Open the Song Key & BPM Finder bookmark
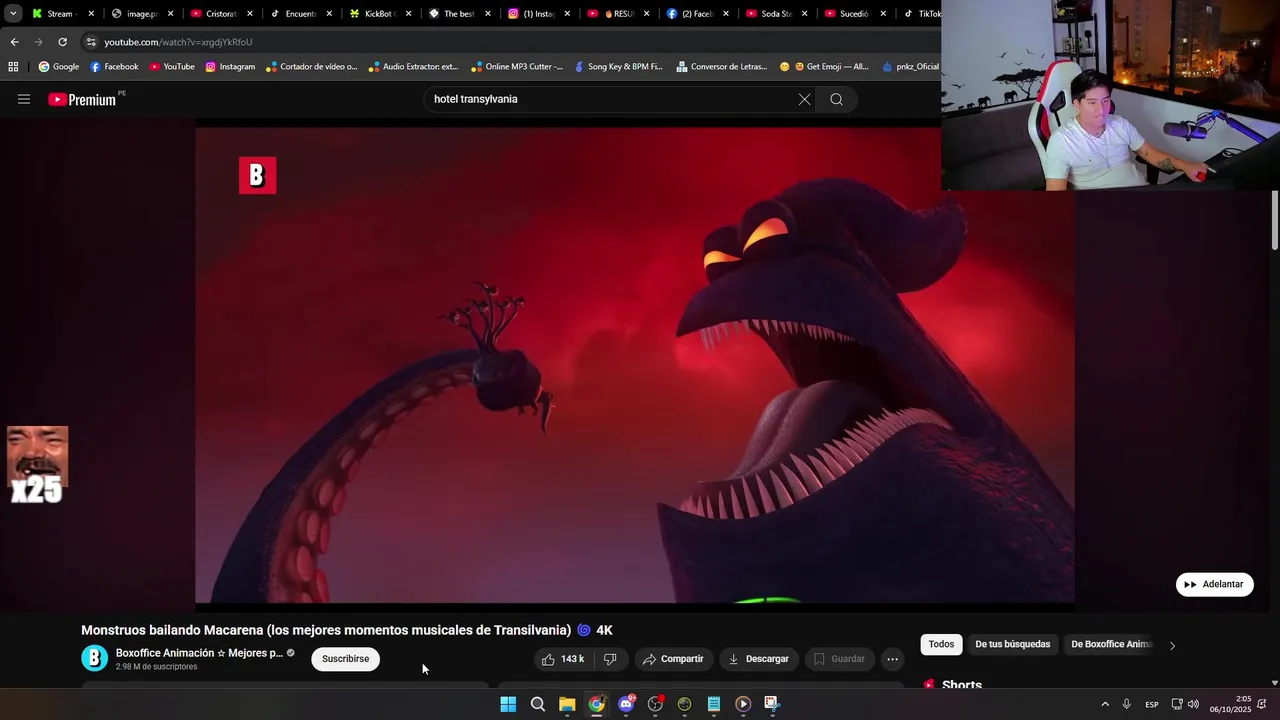This screenshot has height=720, width=1280. tap(618, 67)
